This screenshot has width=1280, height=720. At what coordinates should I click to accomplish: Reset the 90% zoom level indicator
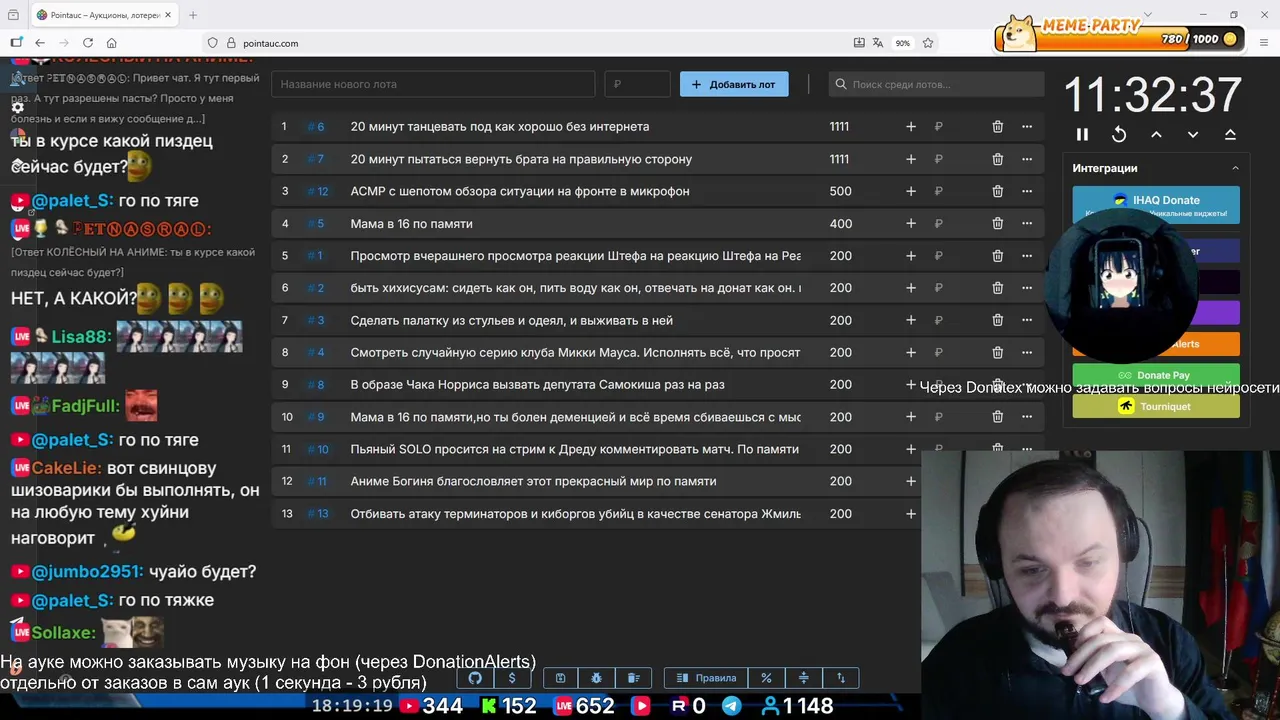point(903,43)
